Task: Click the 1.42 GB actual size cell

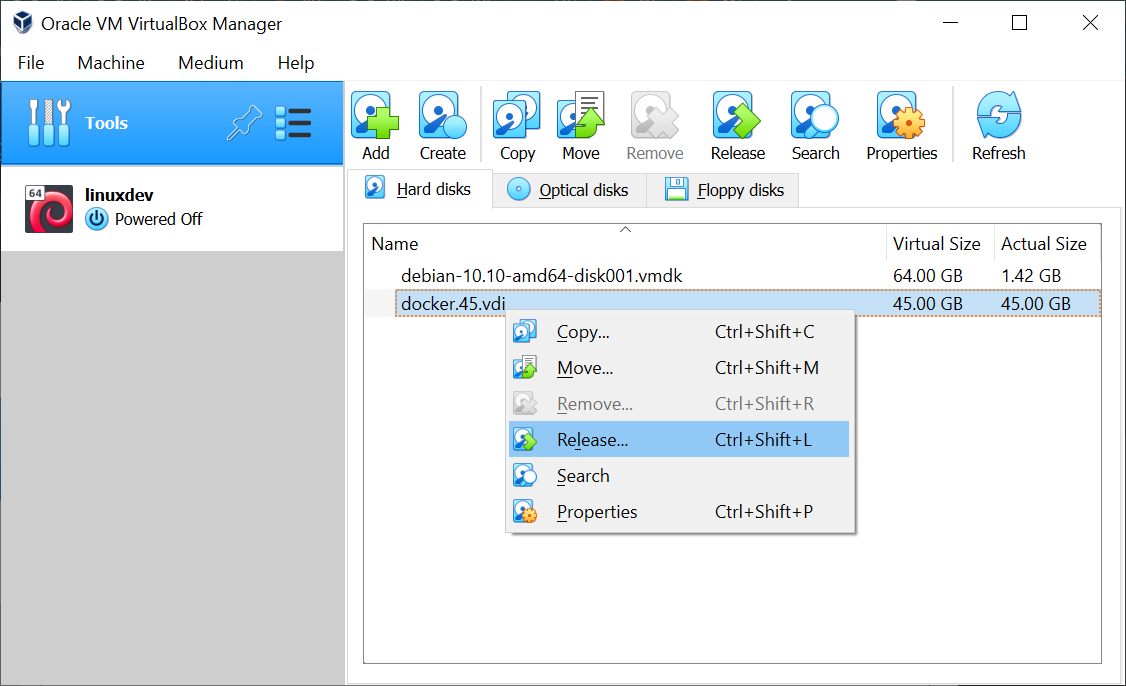Action: [1030, 276]
